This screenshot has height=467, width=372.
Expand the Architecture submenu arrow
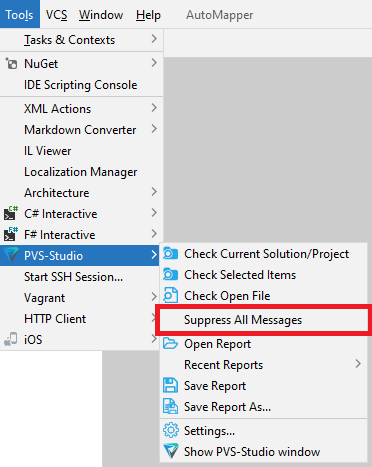point(154,192)
